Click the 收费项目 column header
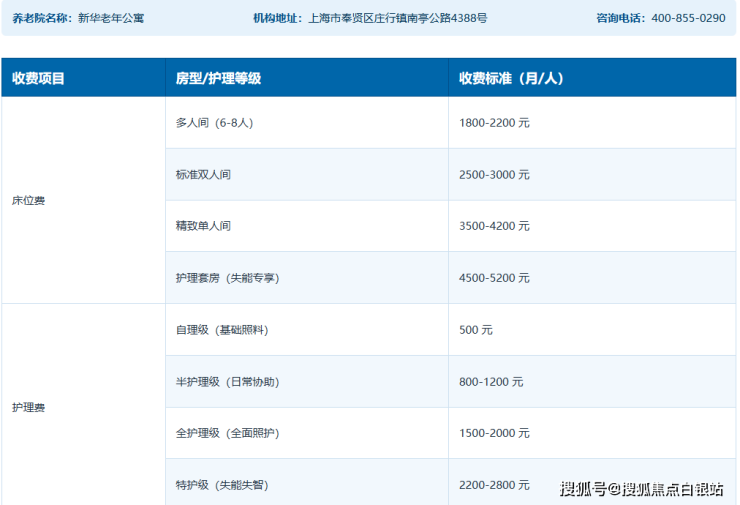This screenshot has height=505, width=740. tap(84, 78)
